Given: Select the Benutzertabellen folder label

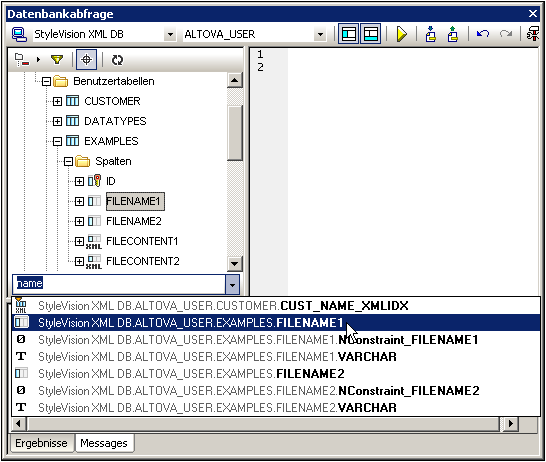Looking at the screenshot, I should coord(114,81).
